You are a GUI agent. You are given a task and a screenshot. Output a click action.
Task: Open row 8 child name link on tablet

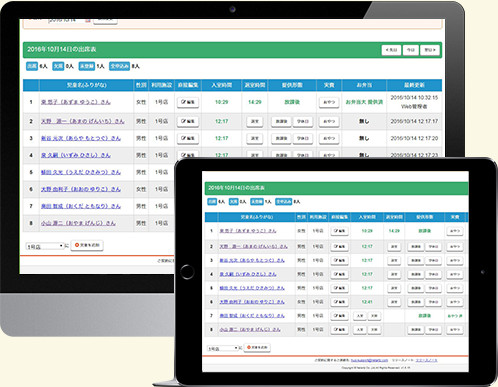pyautogui.click(x=250, y=330)
